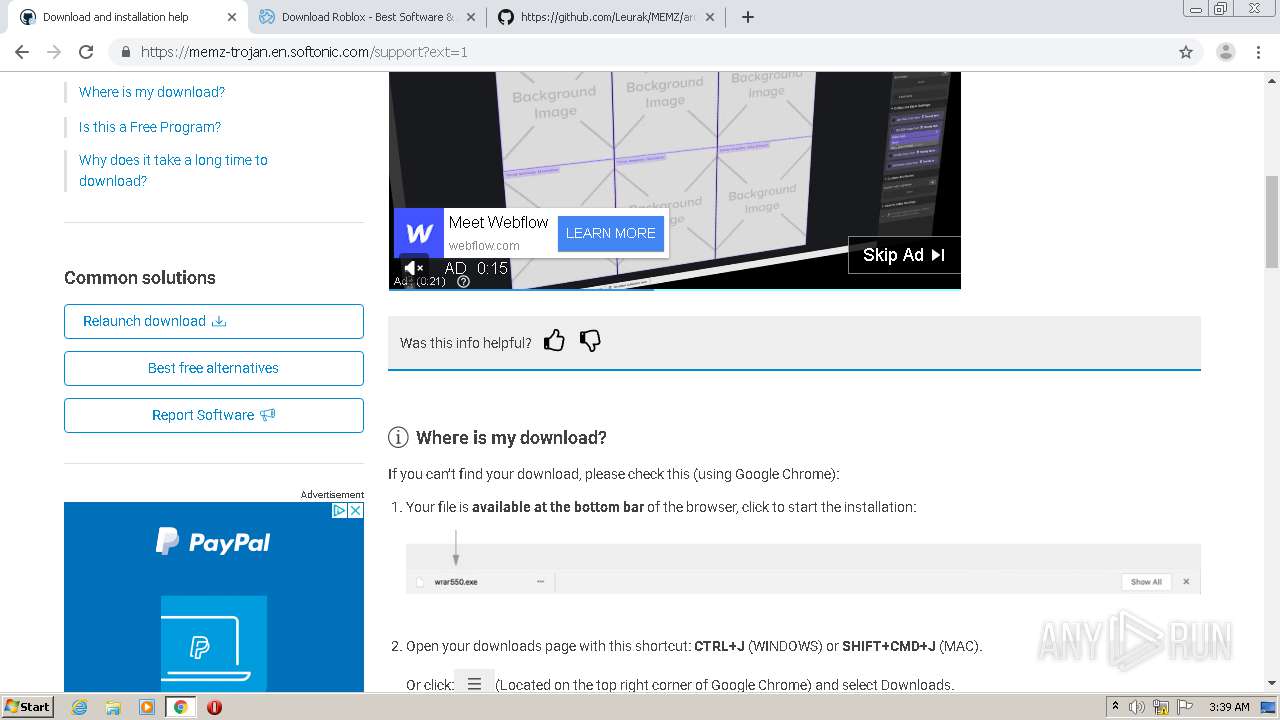Click the browser forward arrow
This screenshot has width=1280, height=720.
(x=54, y=52)
